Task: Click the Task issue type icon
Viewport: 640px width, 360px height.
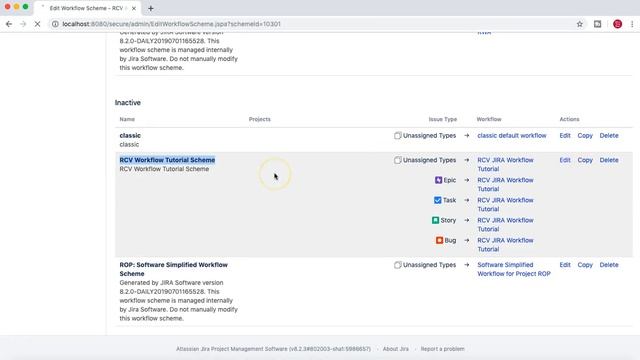Action: click(438, 200)
